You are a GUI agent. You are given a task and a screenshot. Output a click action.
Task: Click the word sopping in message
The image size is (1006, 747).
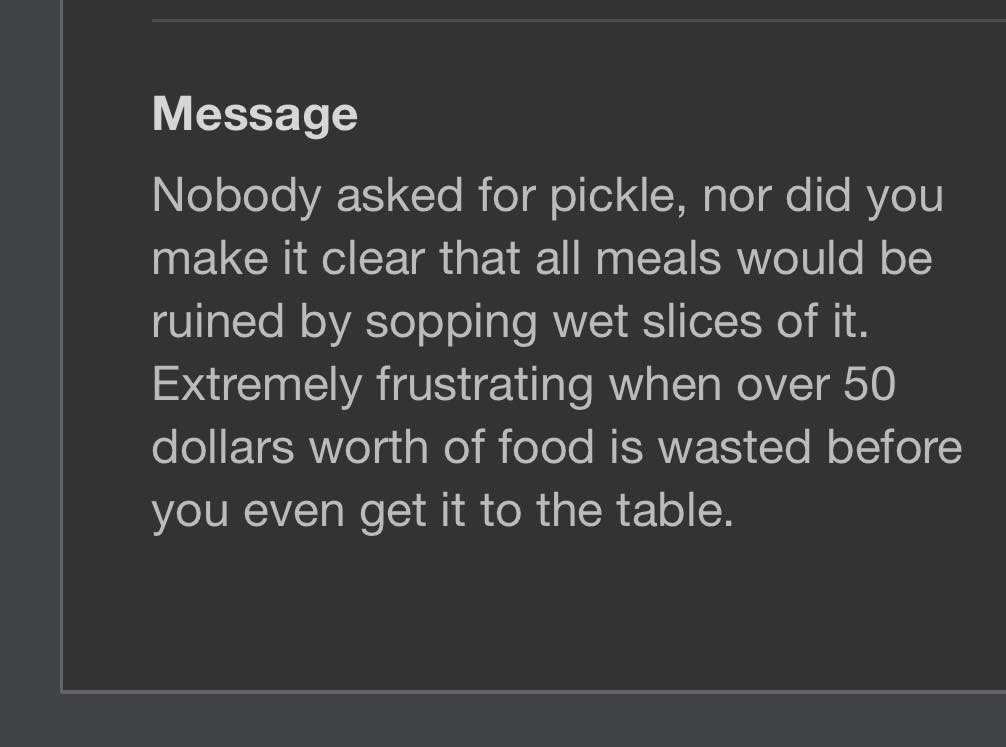(451, 323)
